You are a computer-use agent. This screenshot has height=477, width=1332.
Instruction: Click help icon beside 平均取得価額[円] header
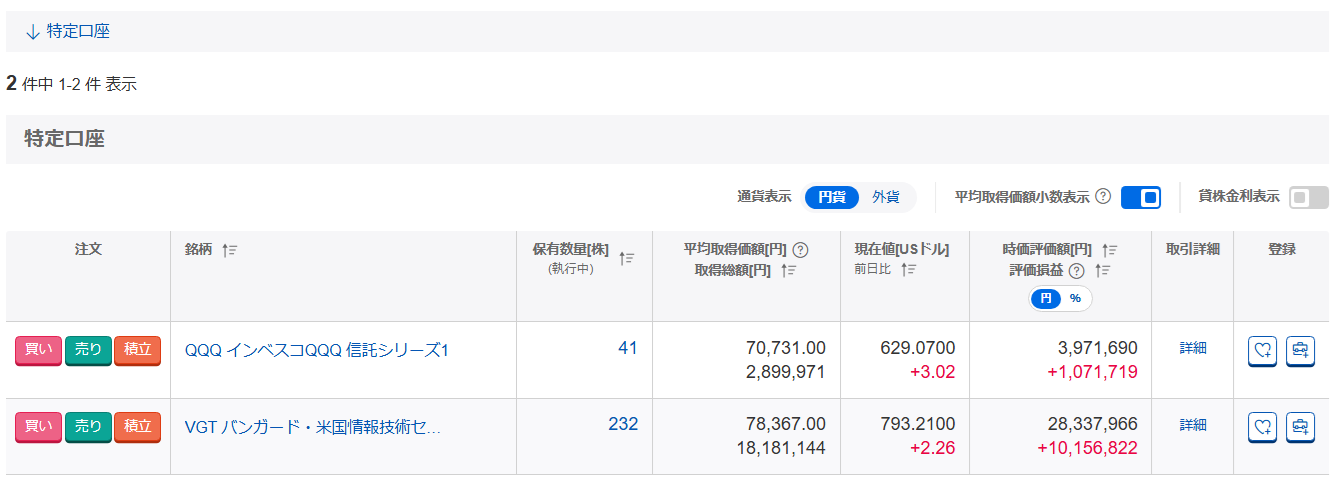800,250
